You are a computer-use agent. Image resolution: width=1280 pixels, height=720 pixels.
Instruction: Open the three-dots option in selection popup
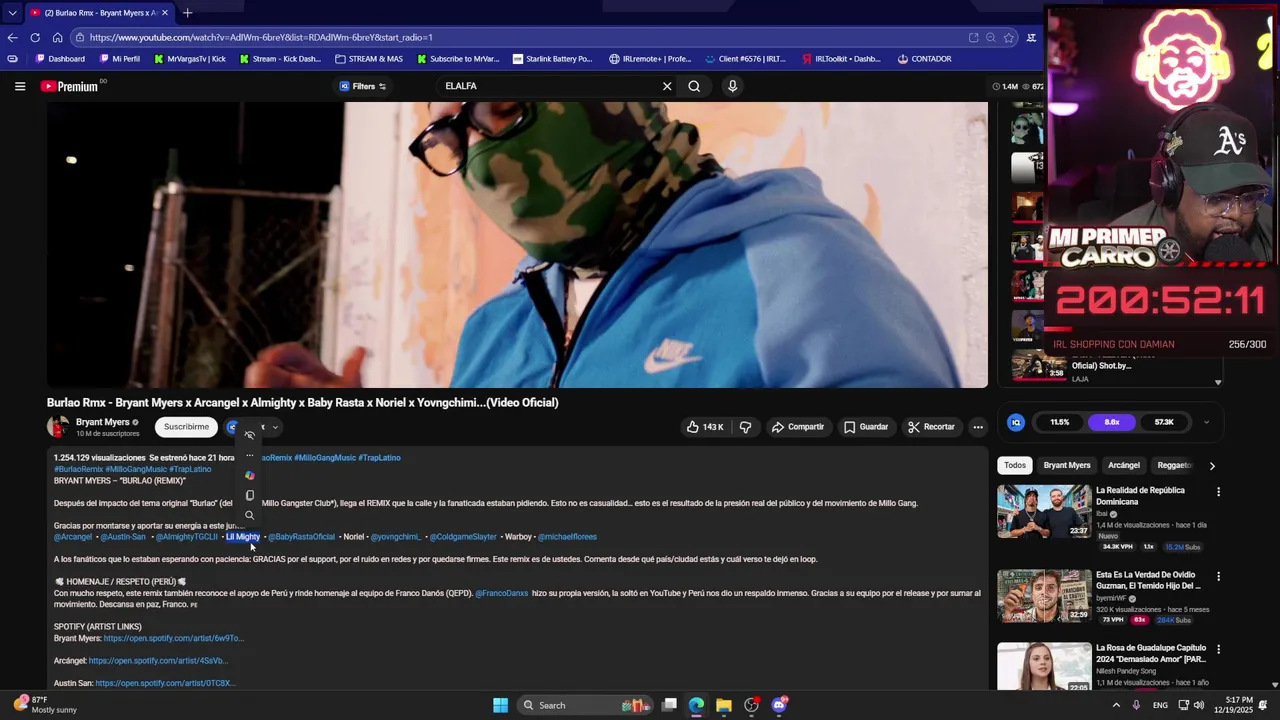tap(250, 455)
